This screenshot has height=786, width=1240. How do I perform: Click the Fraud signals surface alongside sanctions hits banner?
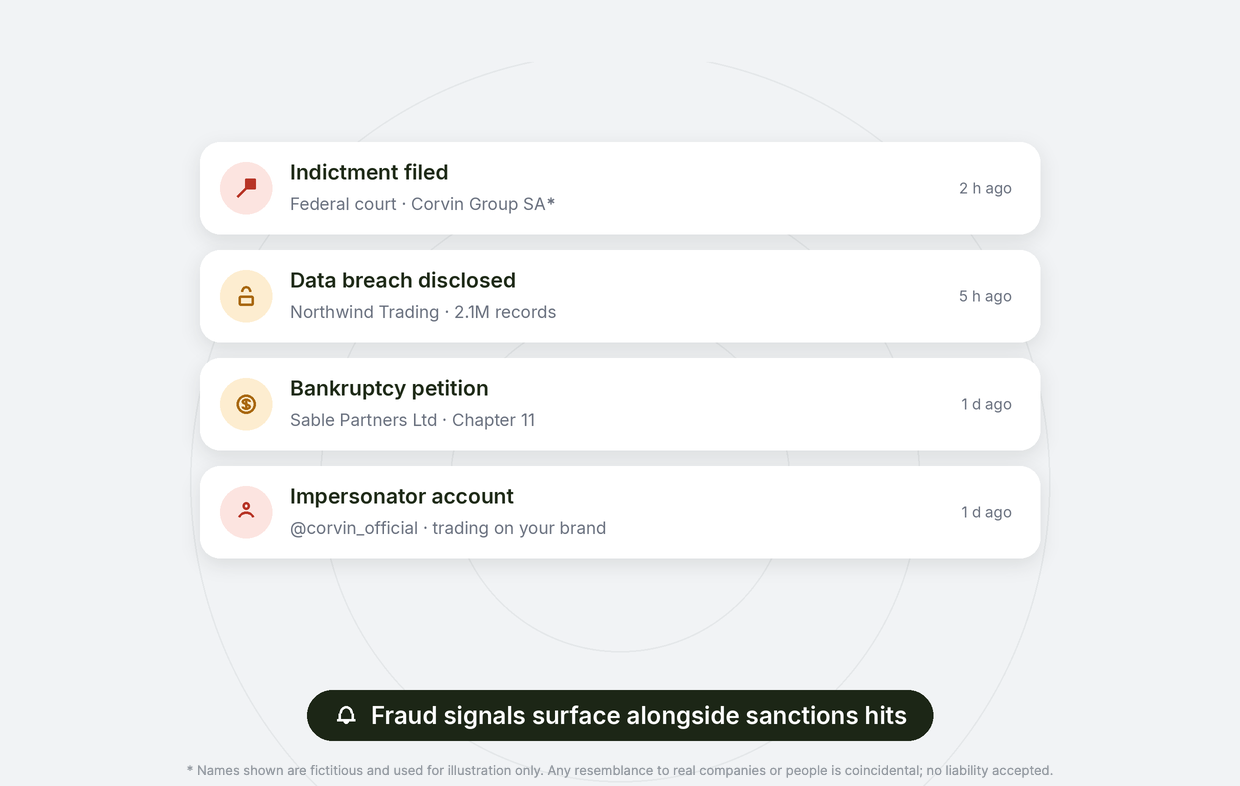point(620,715)
